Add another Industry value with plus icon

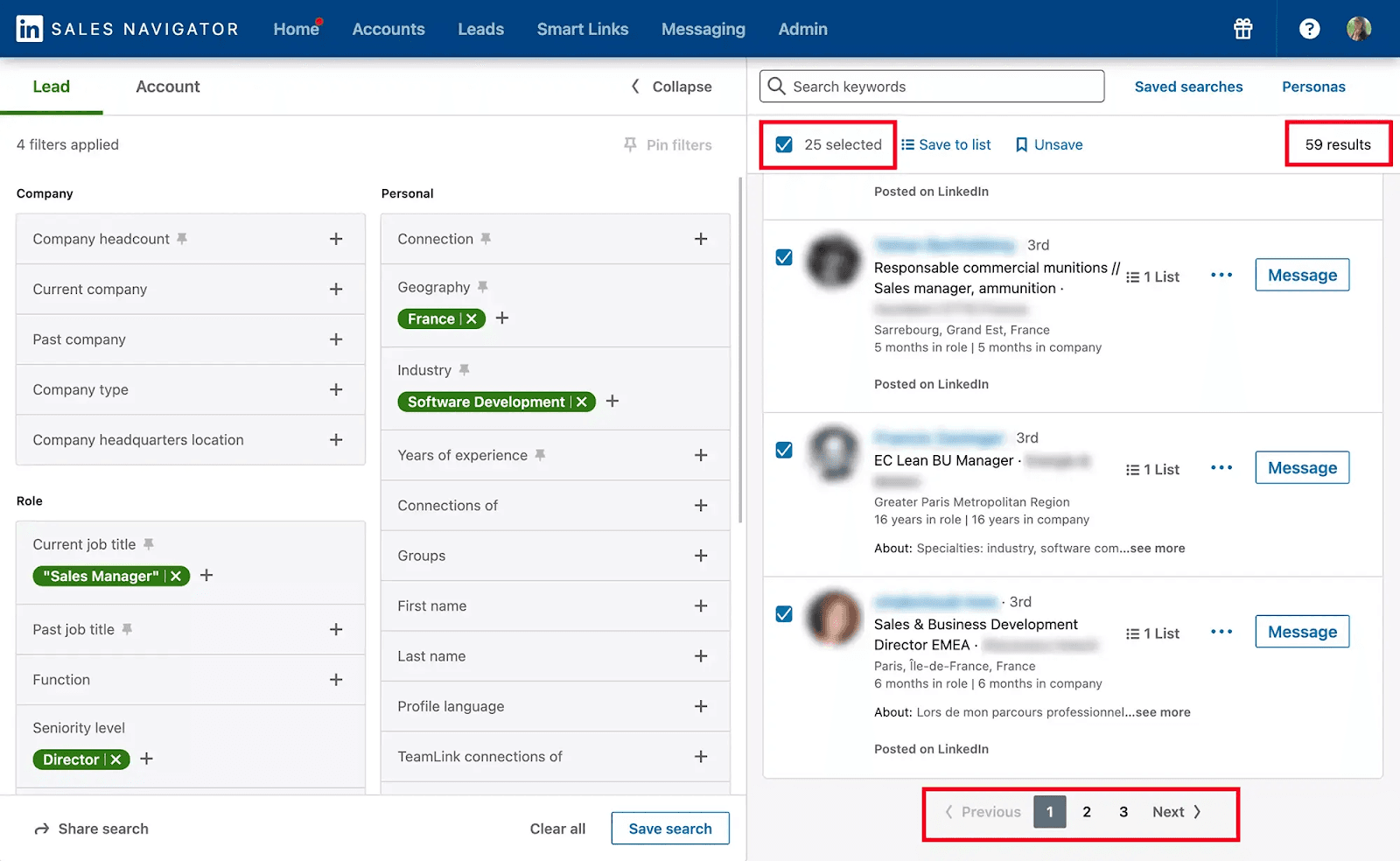(612, 401)
